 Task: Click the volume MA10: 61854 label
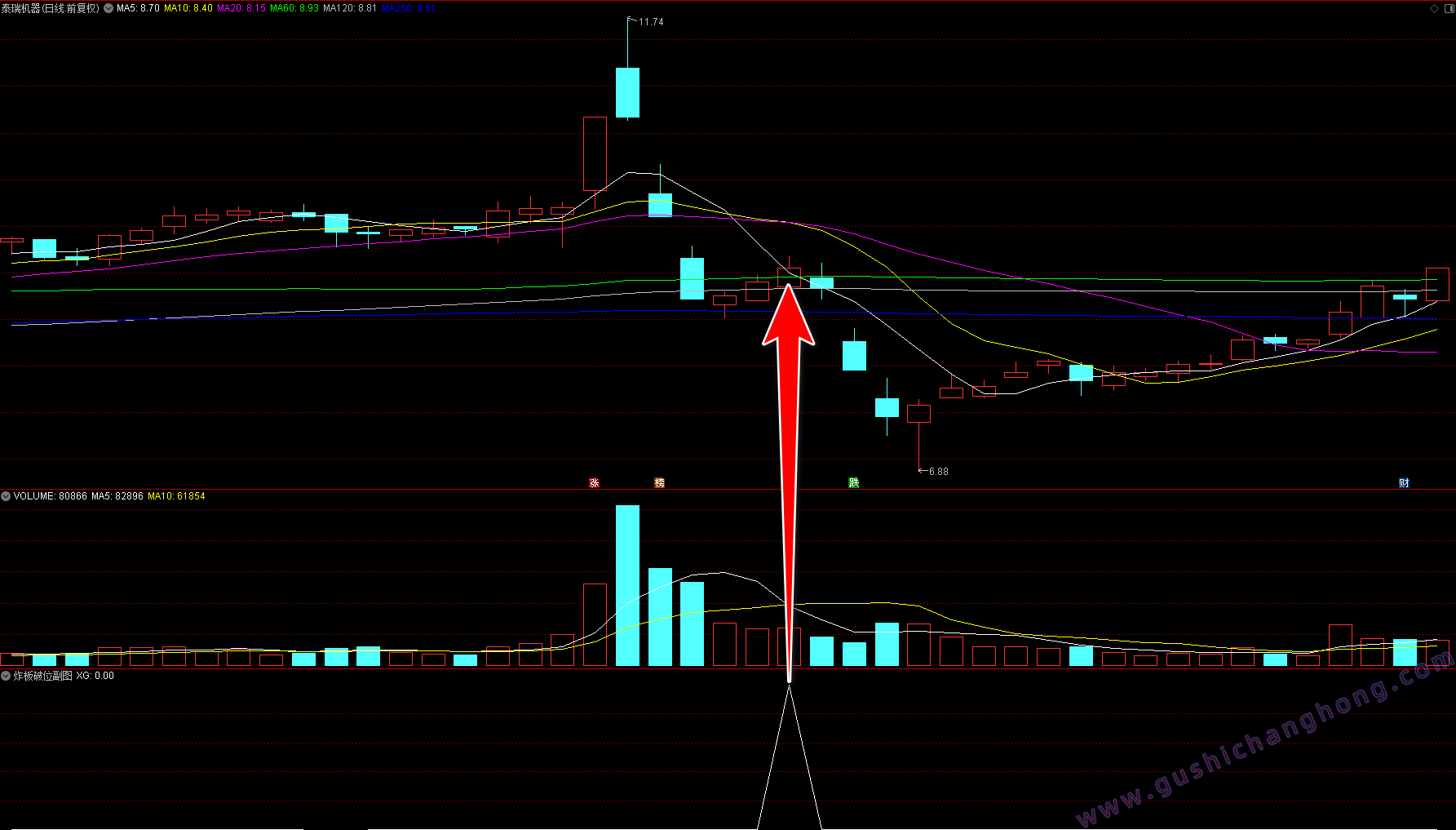pos(176,496)
